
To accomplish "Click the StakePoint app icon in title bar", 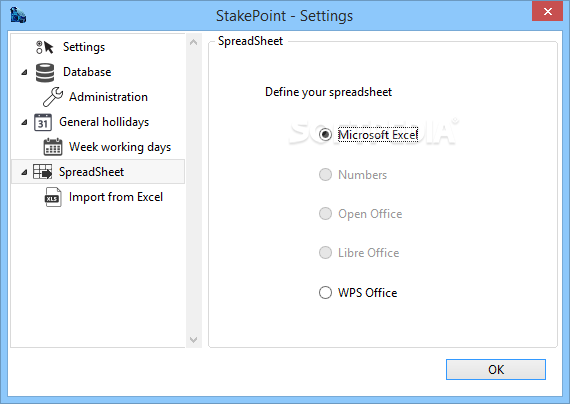I will click(x=18, y=15).
